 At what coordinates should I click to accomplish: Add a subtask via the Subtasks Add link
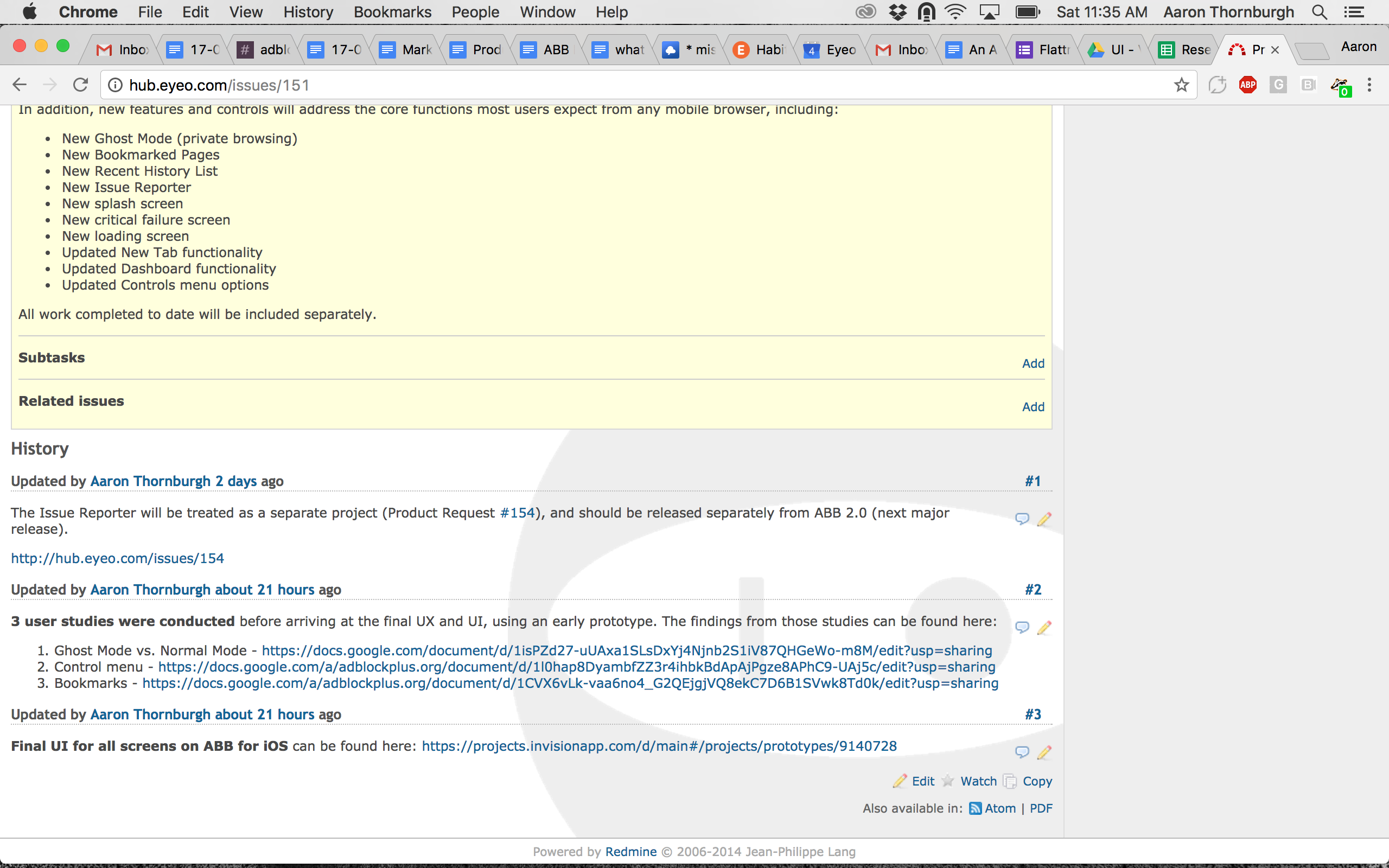1033,363
